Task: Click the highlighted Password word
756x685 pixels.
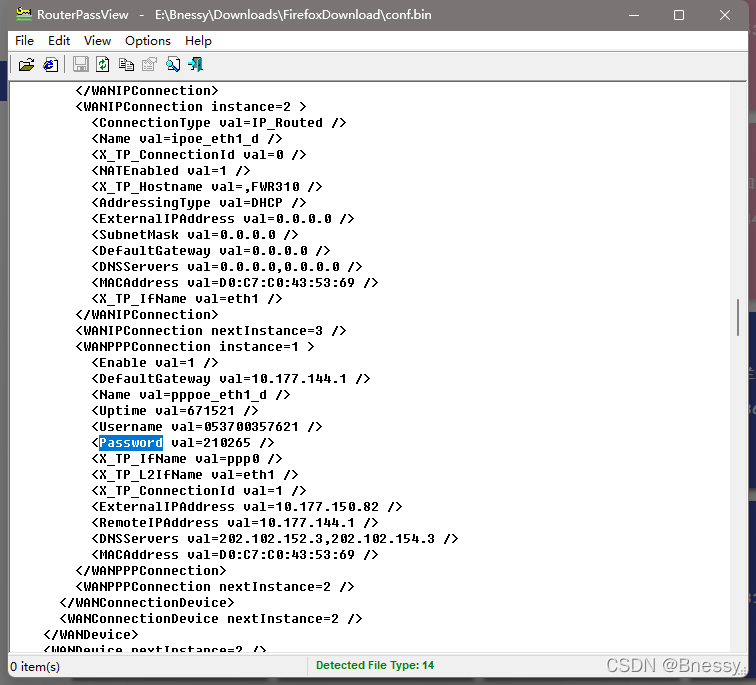Action: click(131, 443)
